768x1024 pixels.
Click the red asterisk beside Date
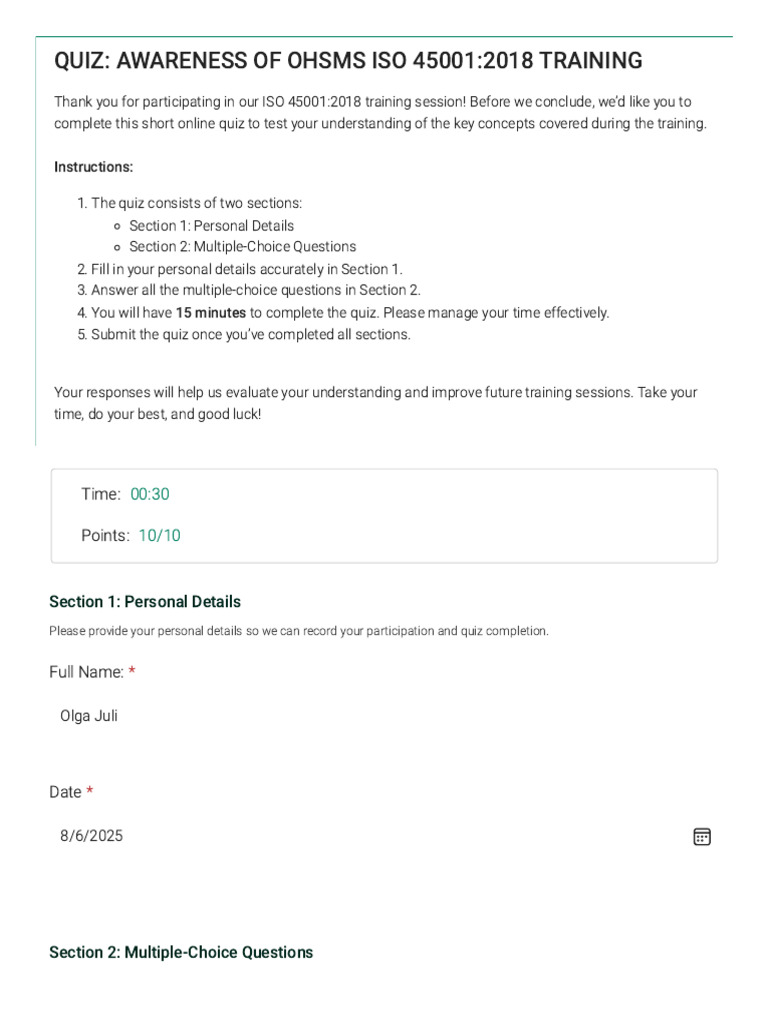coord(90,790)
